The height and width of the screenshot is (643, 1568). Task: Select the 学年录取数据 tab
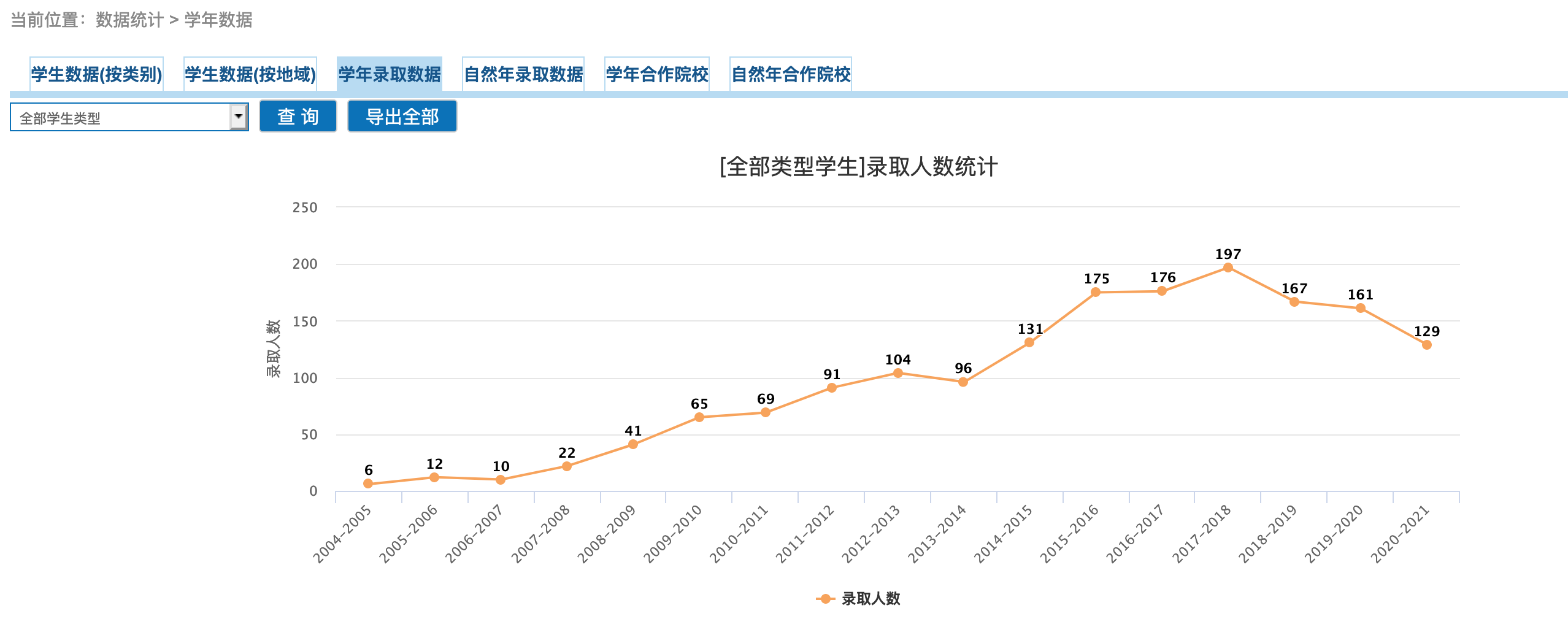point(389,74)
